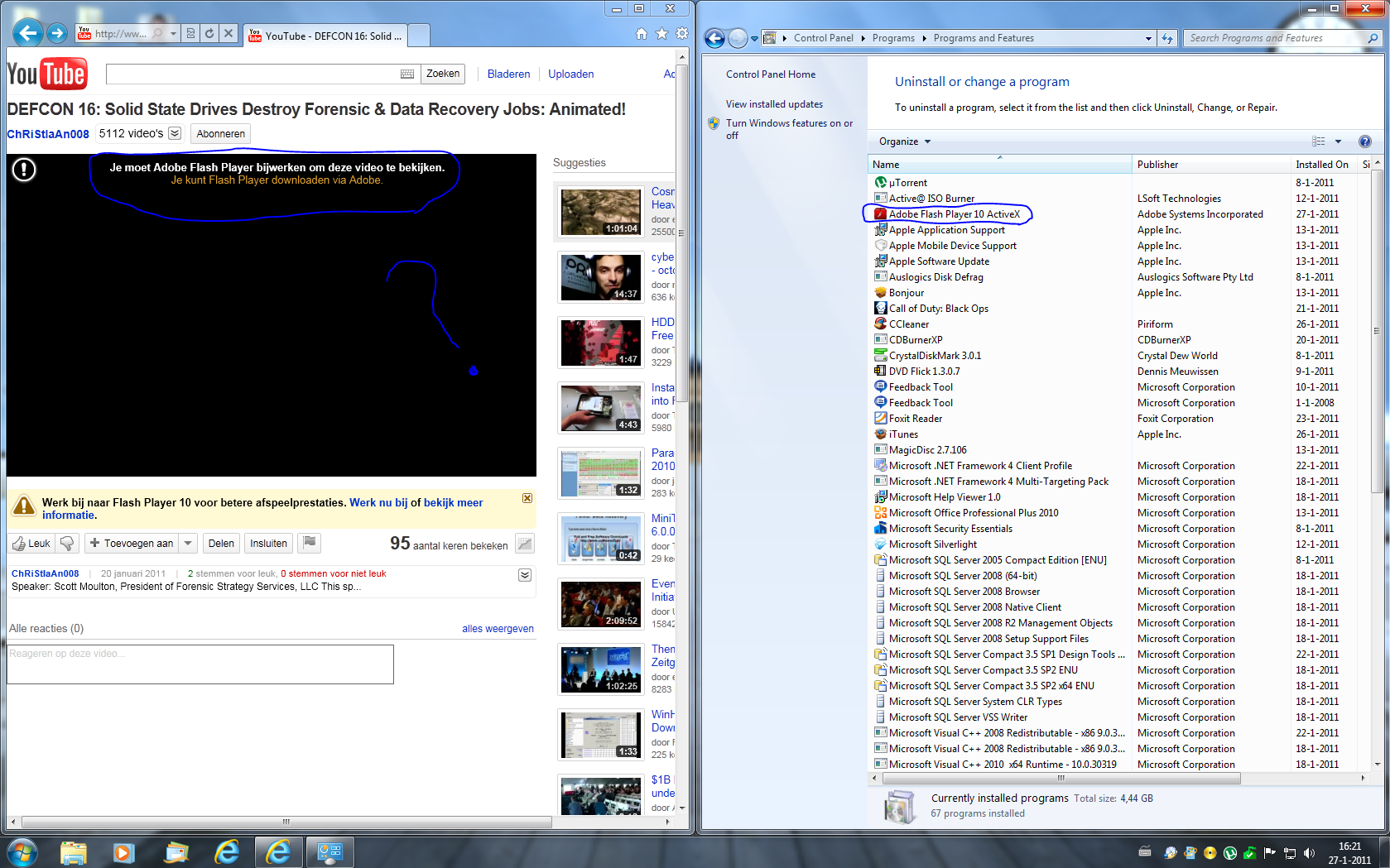Open Turn Windows features on or off

pos(789,129)
